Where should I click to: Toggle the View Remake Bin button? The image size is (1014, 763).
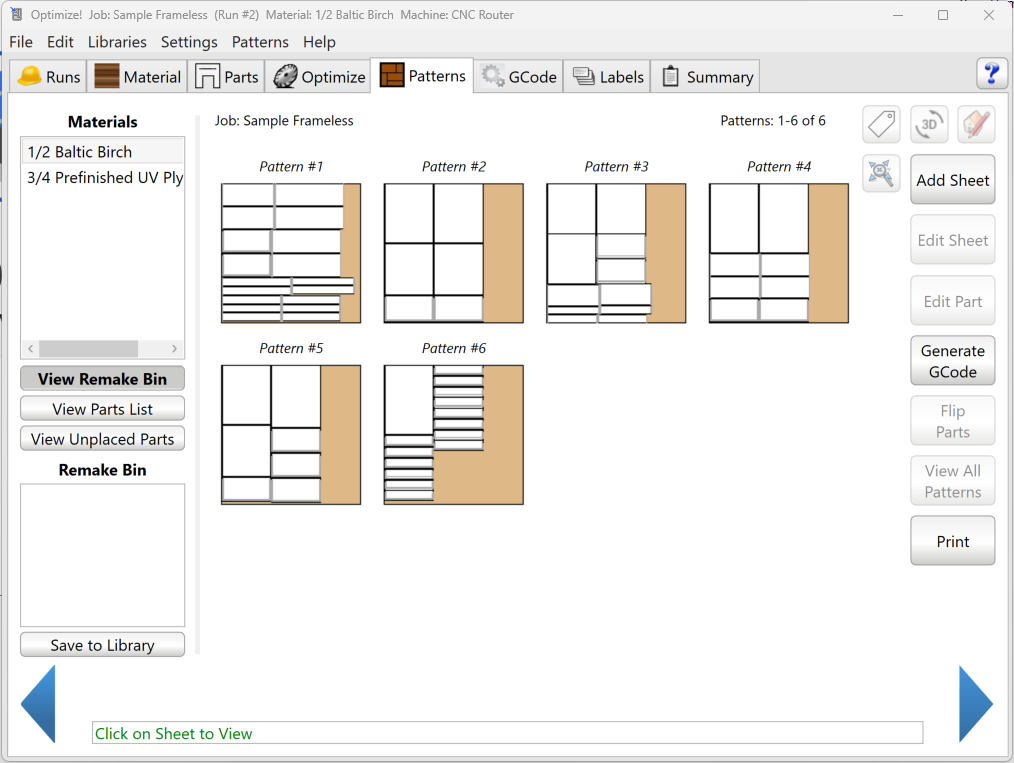[x=102, y=379]
